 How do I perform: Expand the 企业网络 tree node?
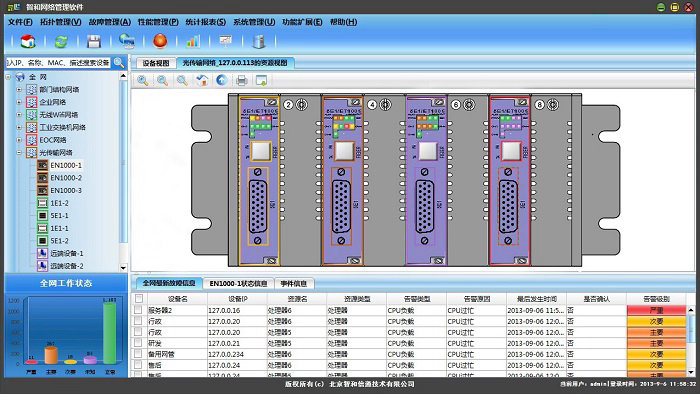19,102
